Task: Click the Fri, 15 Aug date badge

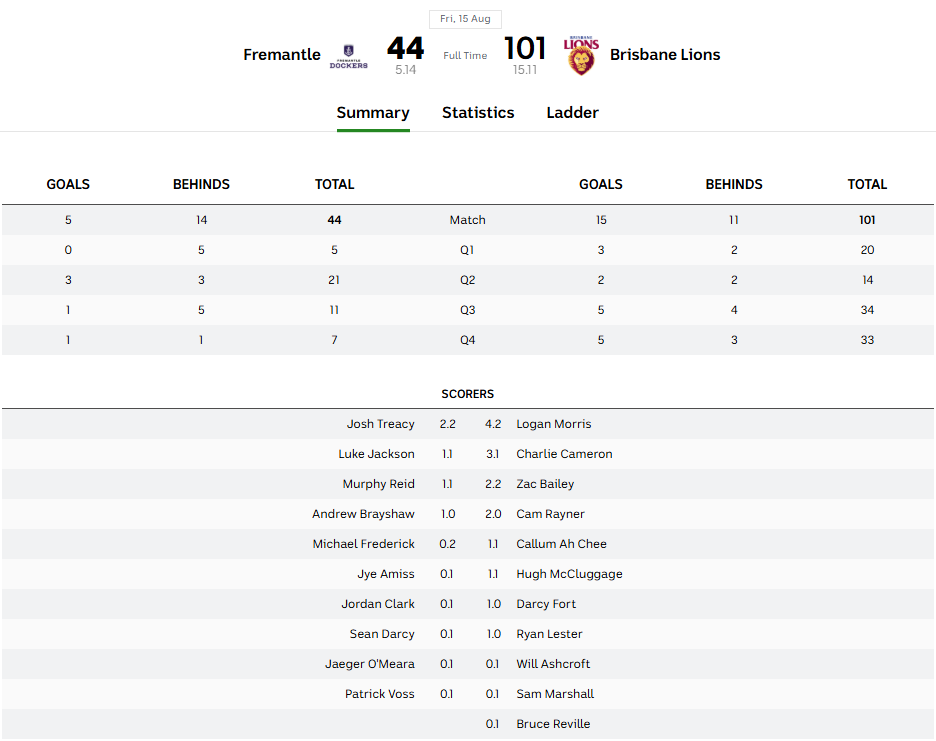Action: tap(466, 19)
